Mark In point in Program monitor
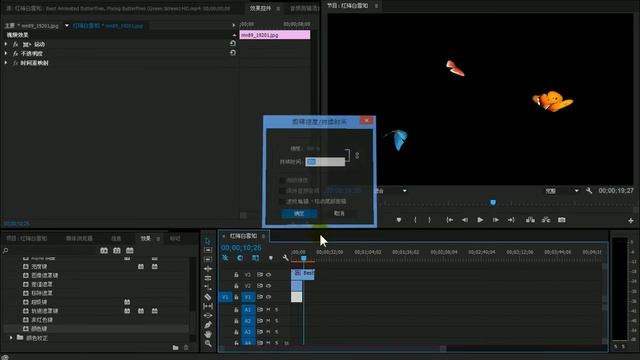640x360 pixels. pyautogui.click(x=415, y=220)
